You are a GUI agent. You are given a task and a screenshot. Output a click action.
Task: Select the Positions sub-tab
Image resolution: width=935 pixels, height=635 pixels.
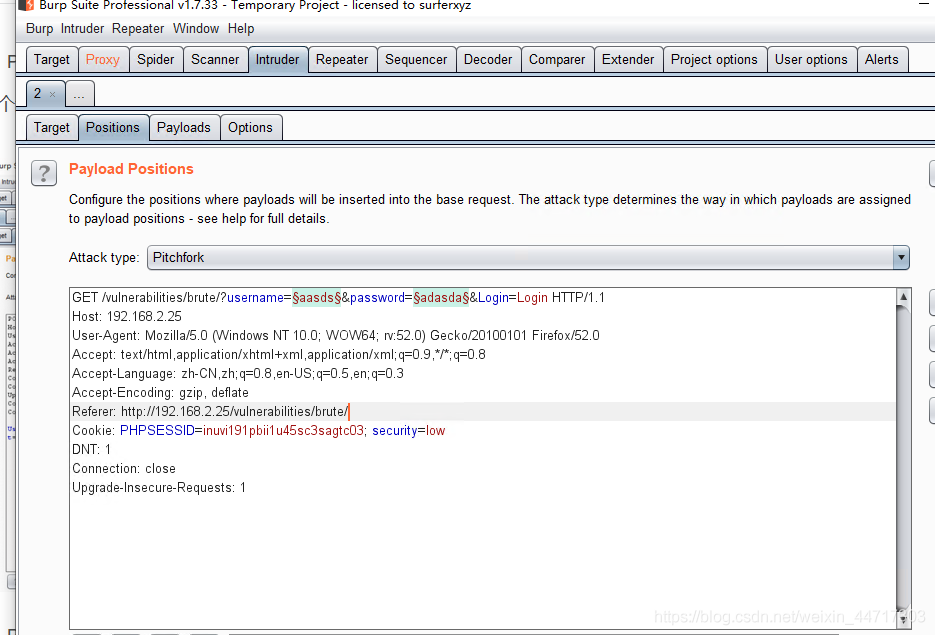pos(113,128)
